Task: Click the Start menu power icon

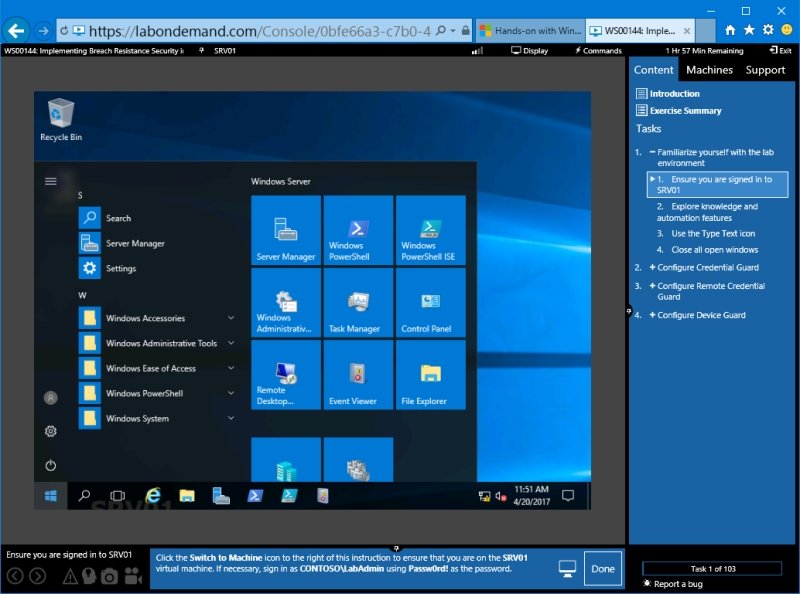Action: click(x=51, y=465)
